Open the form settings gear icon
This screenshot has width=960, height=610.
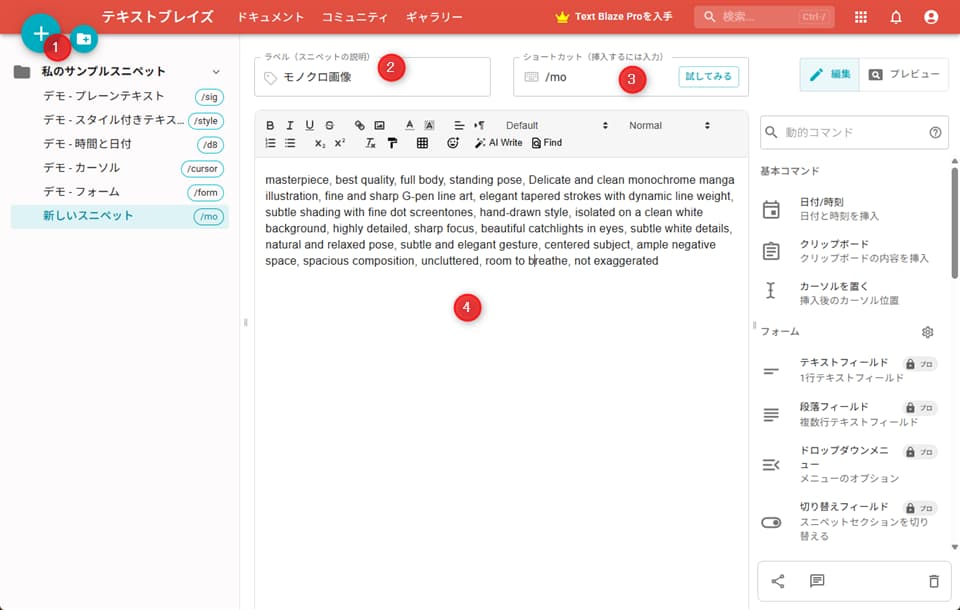[927, 331]
